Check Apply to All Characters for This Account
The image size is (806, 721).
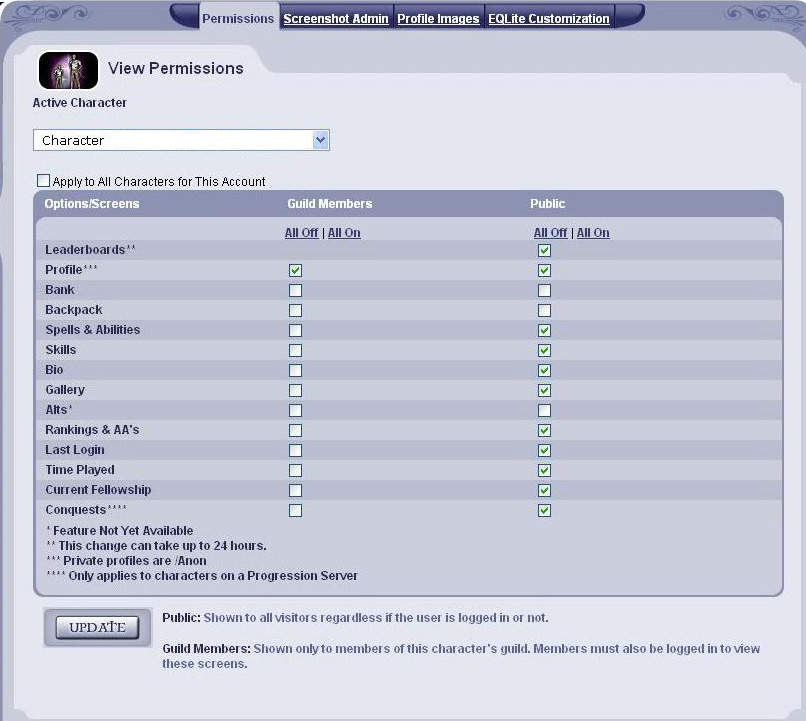(x=44, y=180)
